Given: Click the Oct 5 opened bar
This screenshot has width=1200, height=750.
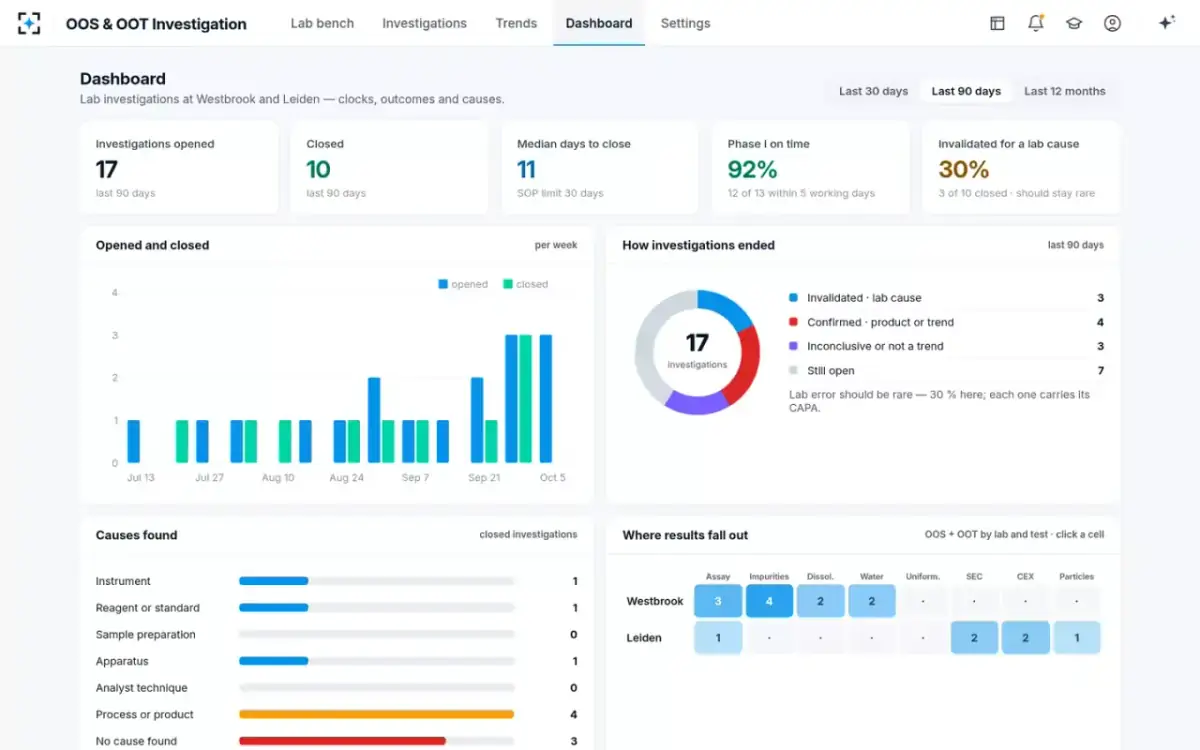Looking at the screenshot, I should click(x=546, y=399).
